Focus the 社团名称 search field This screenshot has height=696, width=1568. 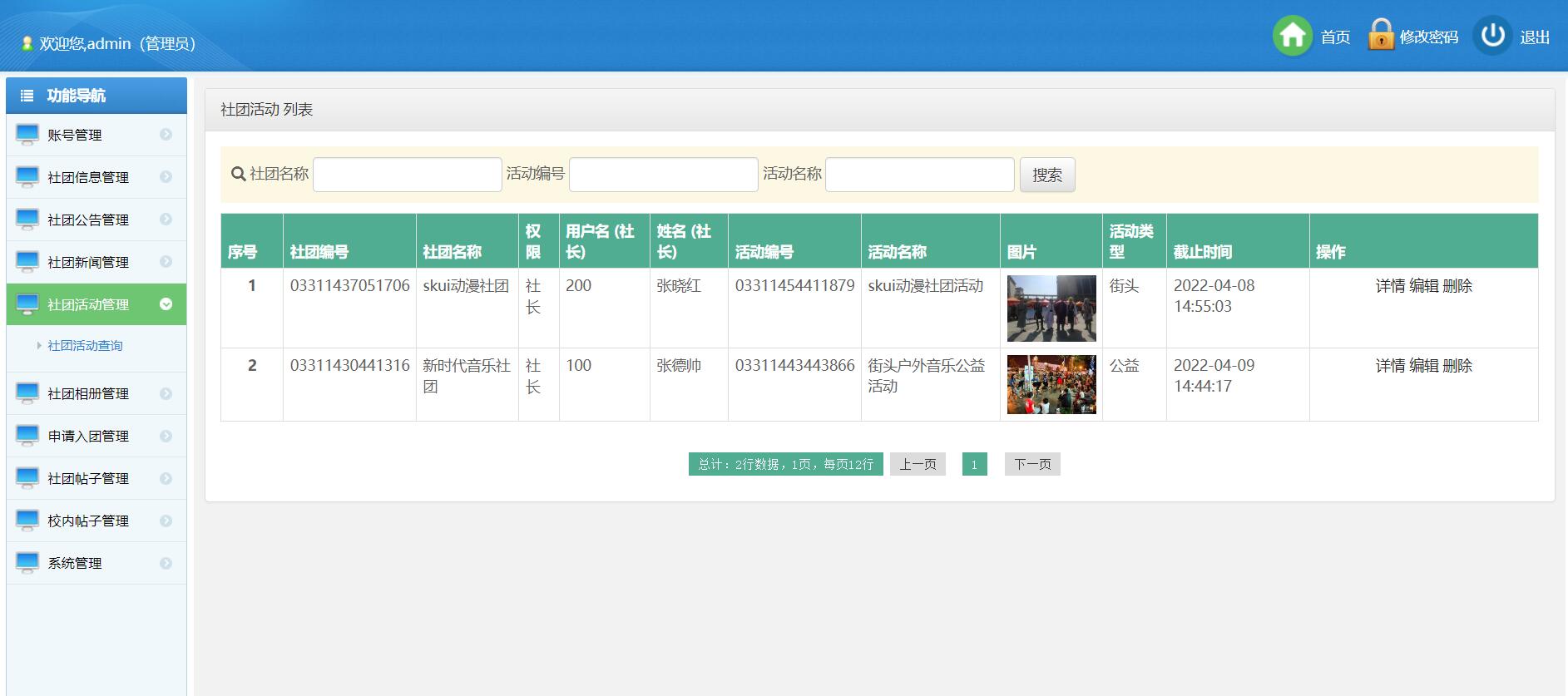tap(408, 175)
